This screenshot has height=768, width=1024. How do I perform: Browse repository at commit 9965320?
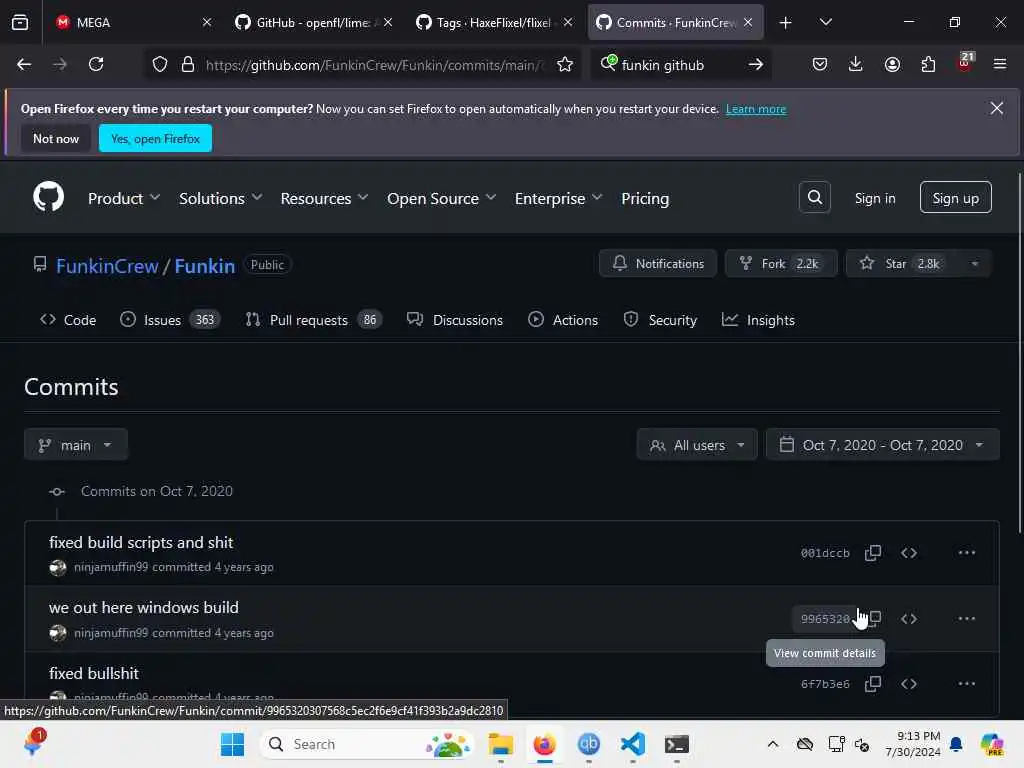pyautogui.click(x=909, y=618)
